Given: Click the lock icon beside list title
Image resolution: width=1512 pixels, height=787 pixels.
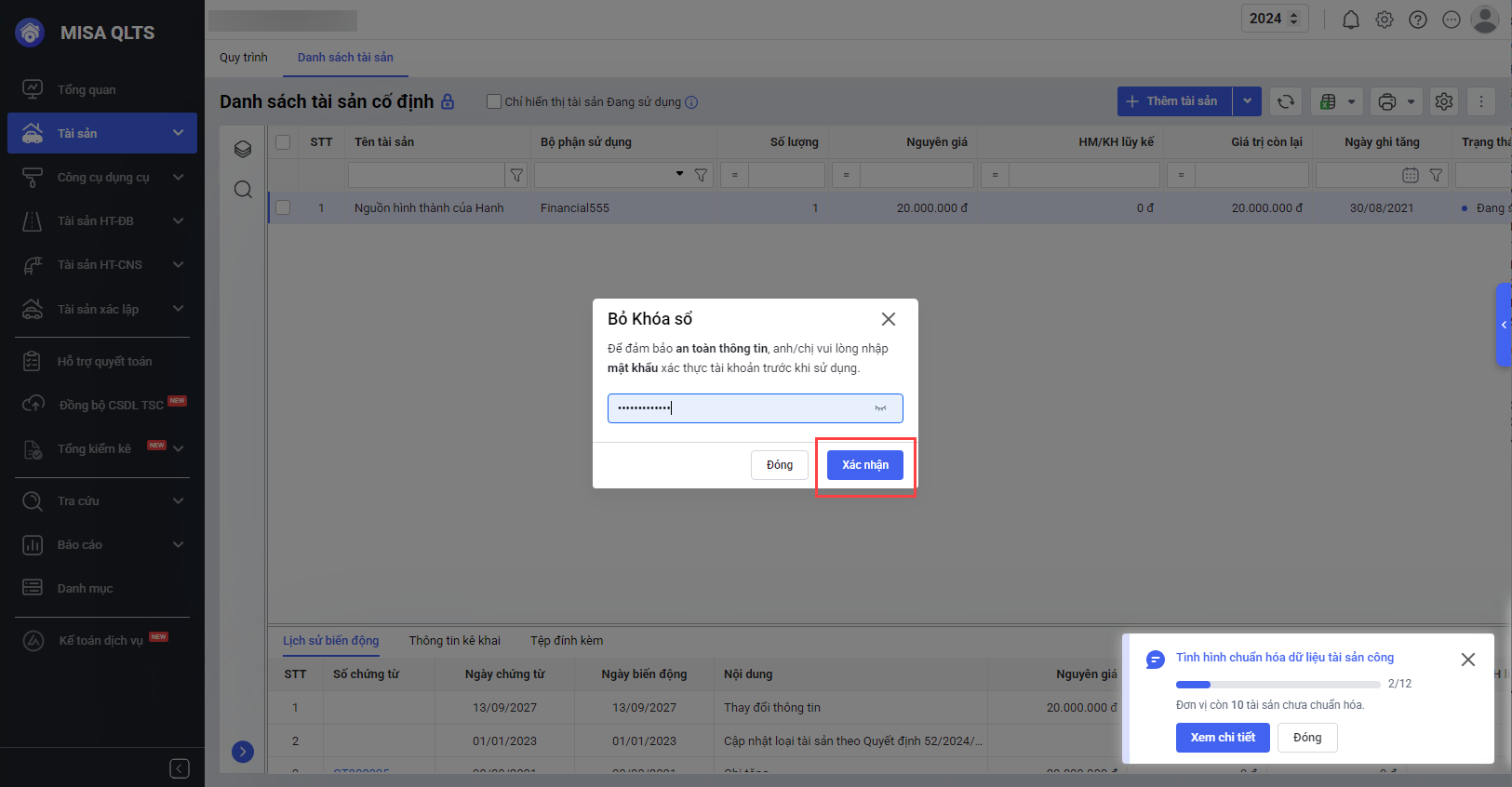Looking at the screenshot, I should [448, 101].
